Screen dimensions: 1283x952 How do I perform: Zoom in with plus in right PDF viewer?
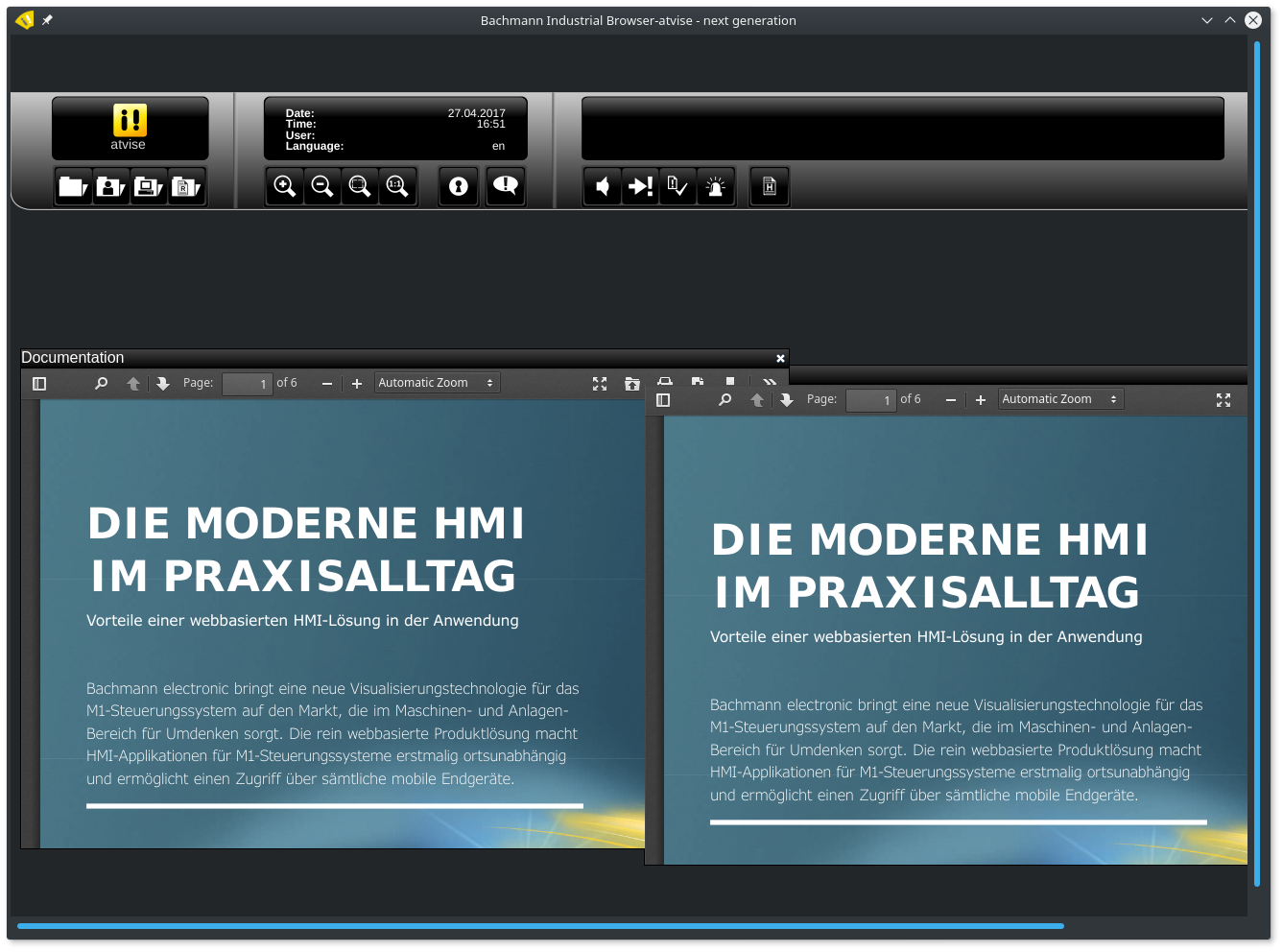tap(981, 400)
